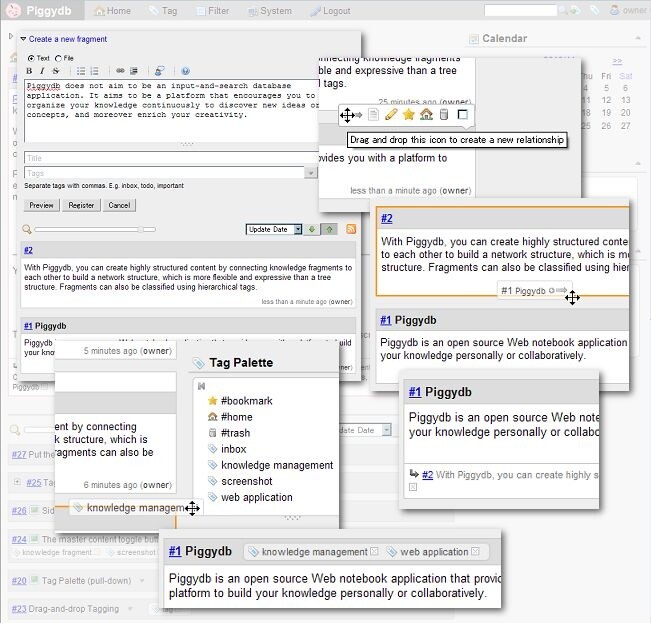The image size is (651, 623).
Task: Click the Piggydb logo title
Action: pyautogui.click(x=49, y=11)
